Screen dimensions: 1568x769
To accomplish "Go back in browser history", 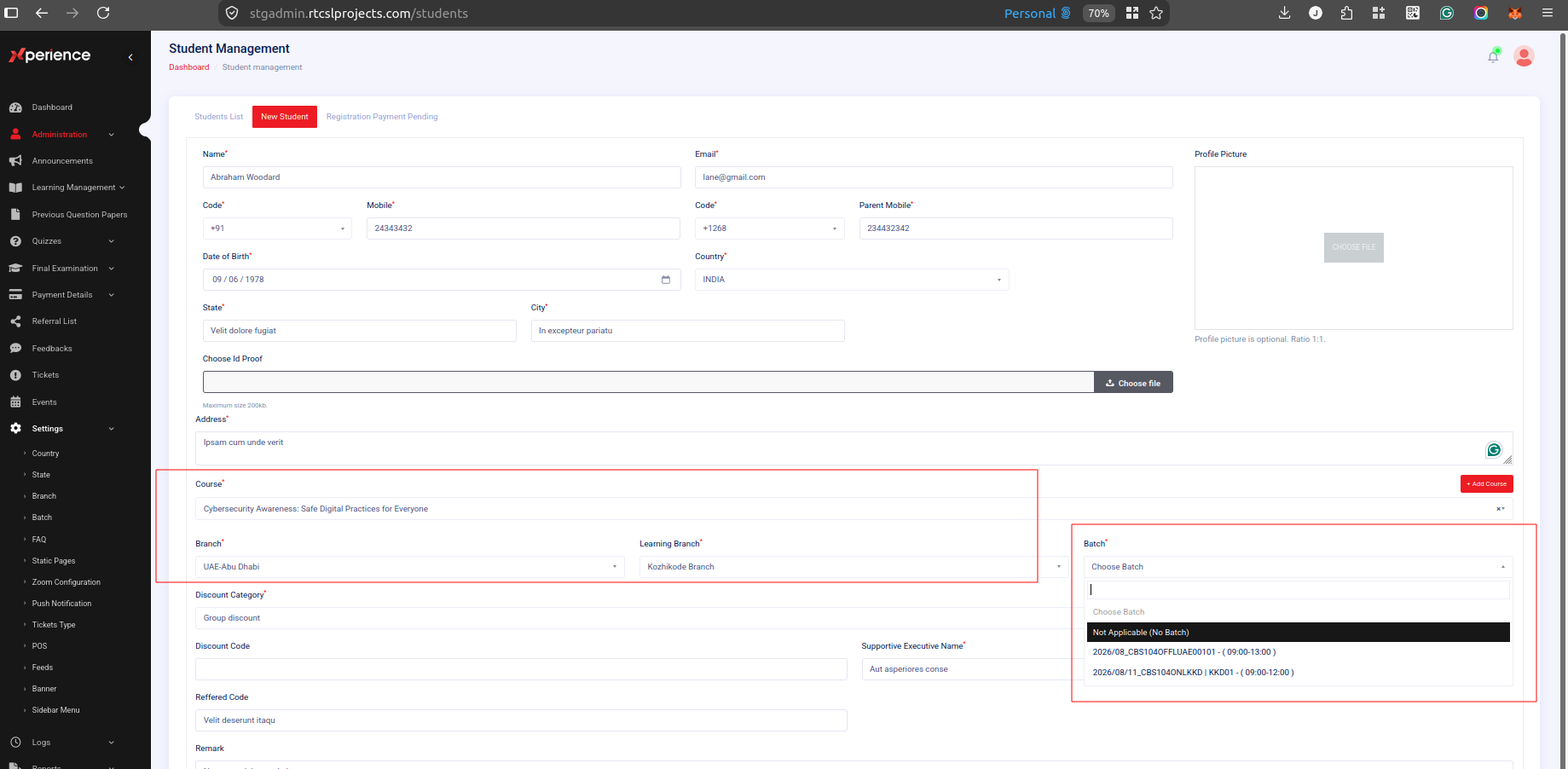I will pyautogui.click(x=42, y=13).
